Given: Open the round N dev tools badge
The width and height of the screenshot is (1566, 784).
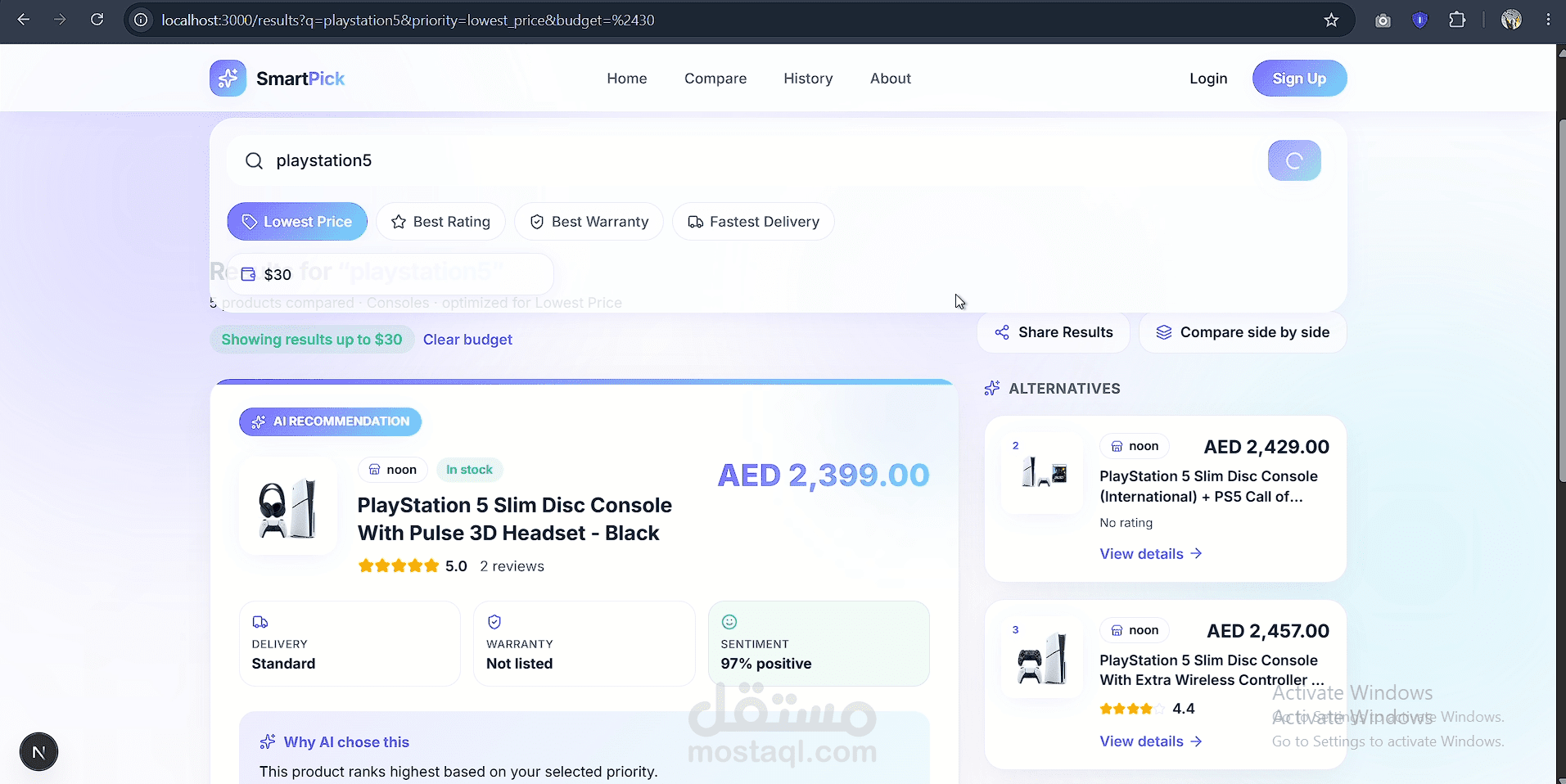Looking at the screenshot, I should (x=38, y=752).
